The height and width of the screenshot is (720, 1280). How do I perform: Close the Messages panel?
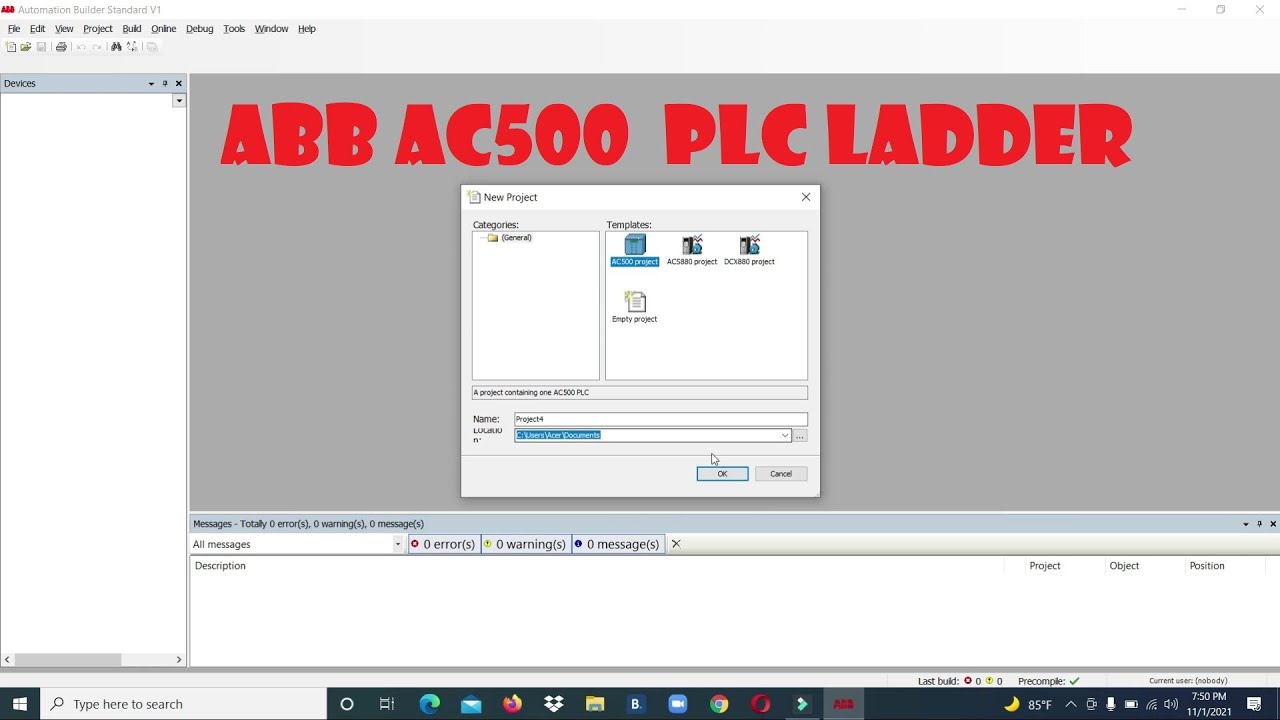point(1273,524)
